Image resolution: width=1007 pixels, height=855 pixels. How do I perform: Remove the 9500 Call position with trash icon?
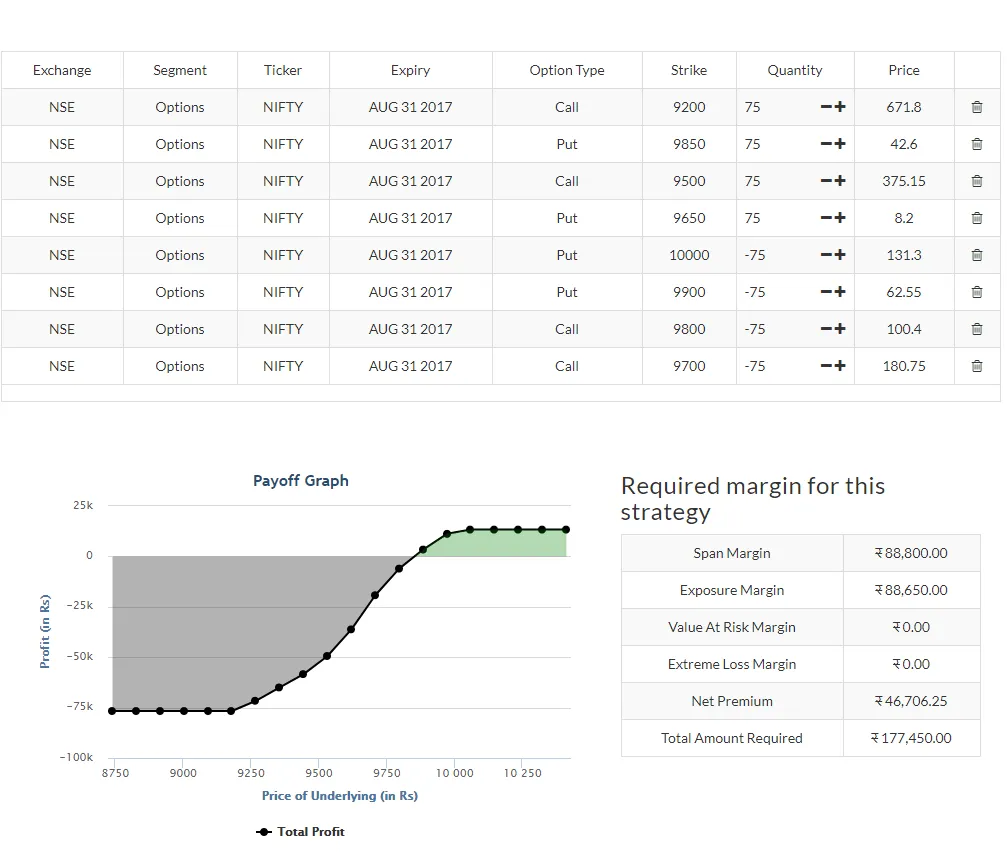977,181
